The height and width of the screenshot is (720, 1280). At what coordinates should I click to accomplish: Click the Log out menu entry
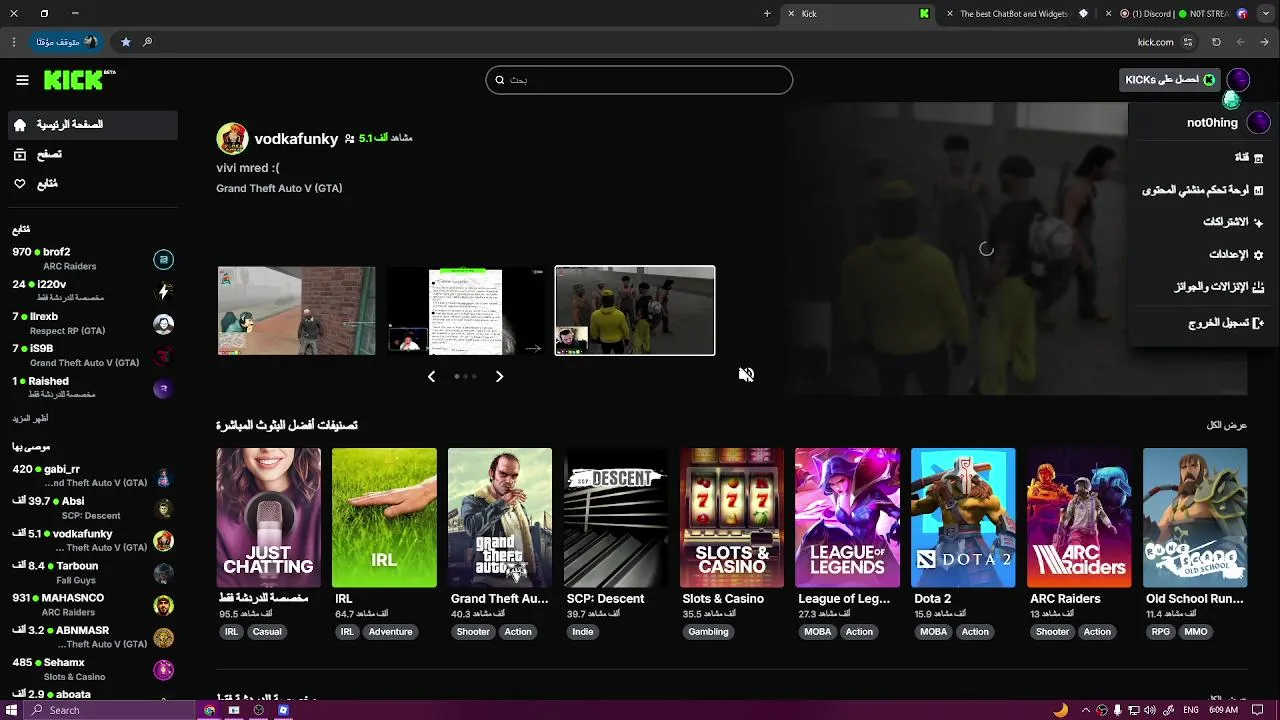(1204, 323)
